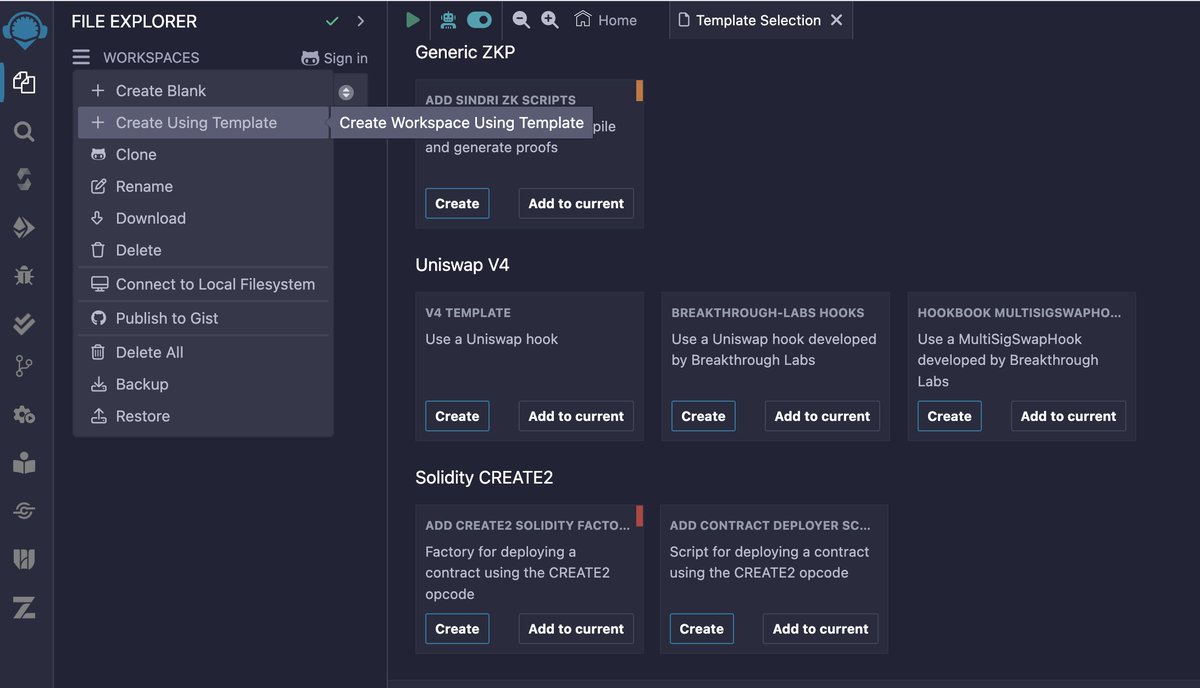
Task: Expand the chevron next to File Explorer header
Action: [361, 21]
